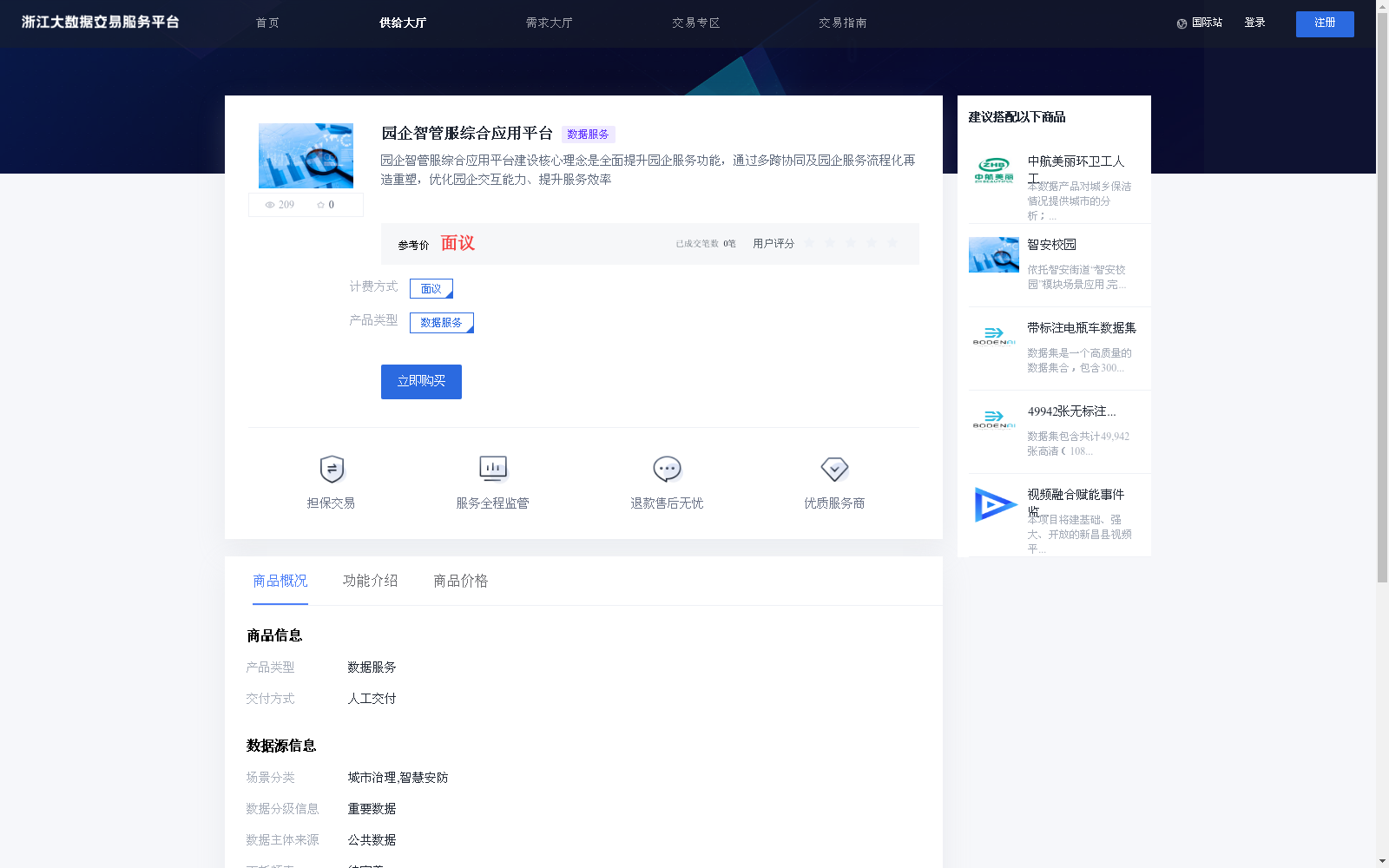1389x868 pixels.
Task: Click the 登录 link
Action: [1254, 23]
